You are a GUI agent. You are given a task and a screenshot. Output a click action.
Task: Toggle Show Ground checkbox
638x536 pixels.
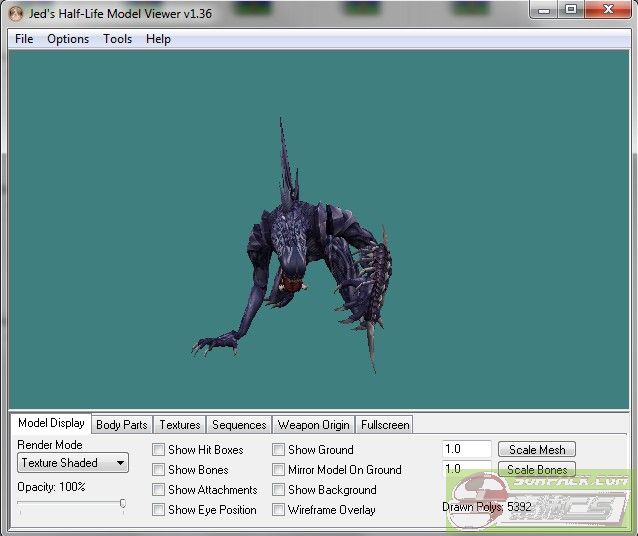(x=279, y=450)
